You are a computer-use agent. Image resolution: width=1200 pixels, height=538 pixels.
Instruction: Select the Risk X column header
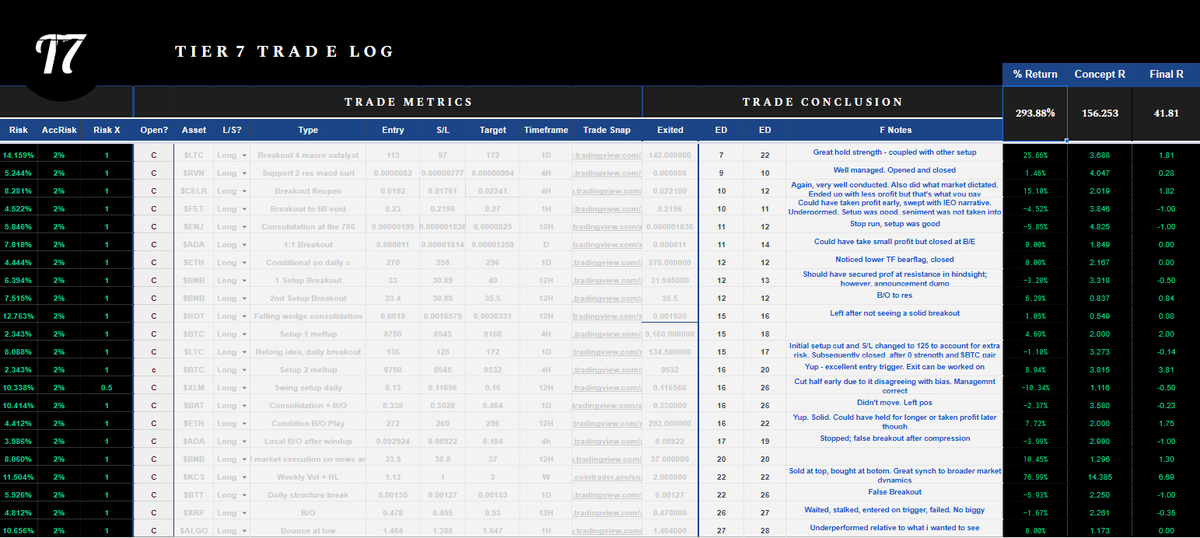(107, 130)
